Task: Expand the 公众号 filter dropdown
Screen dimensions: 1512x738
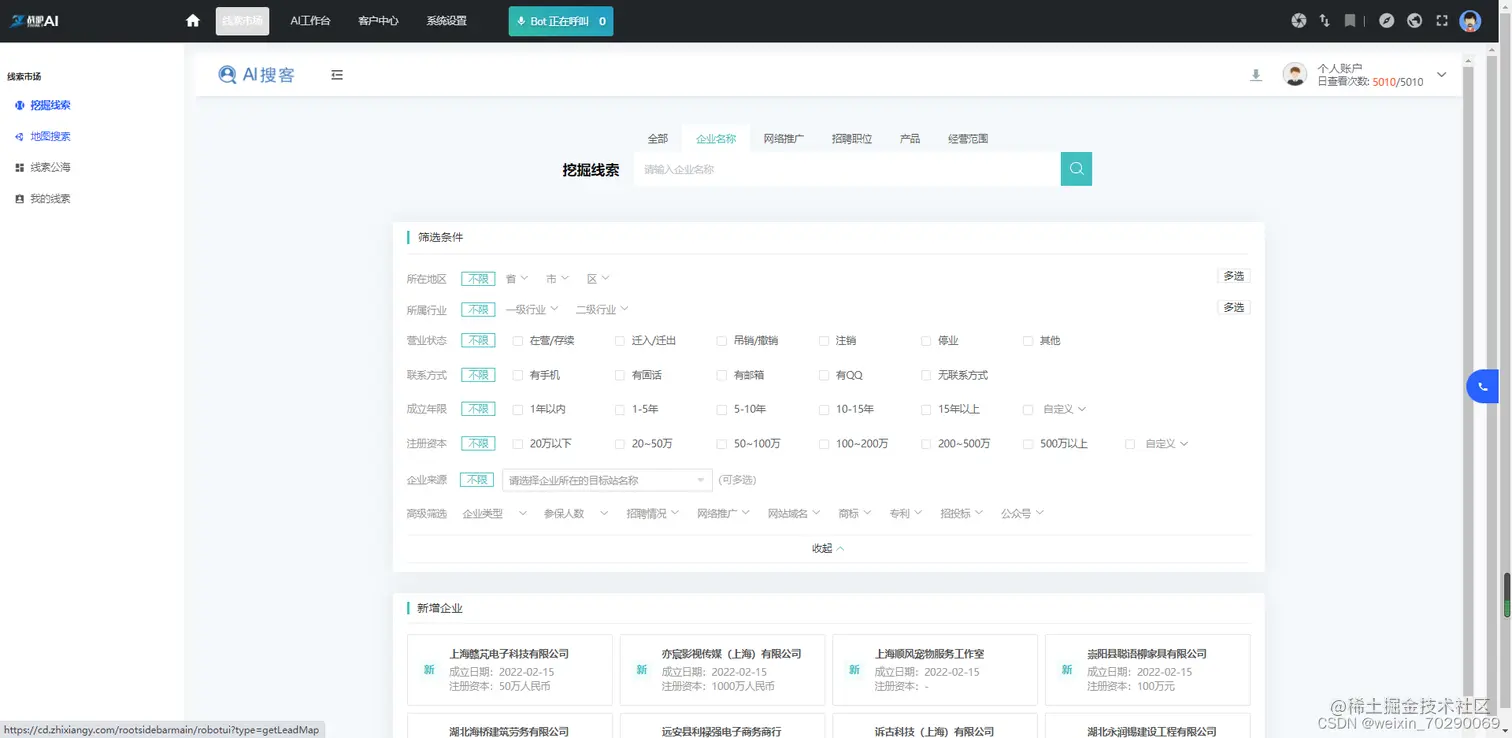Action: click(x=1022, y=514)
